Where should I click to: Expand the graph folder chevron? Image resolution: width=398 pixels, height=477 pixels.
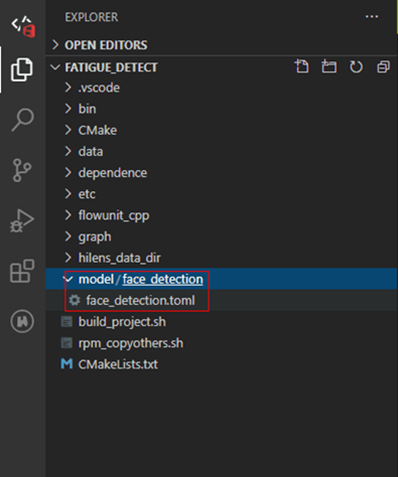pyautogui.click(x=68, y=236)
